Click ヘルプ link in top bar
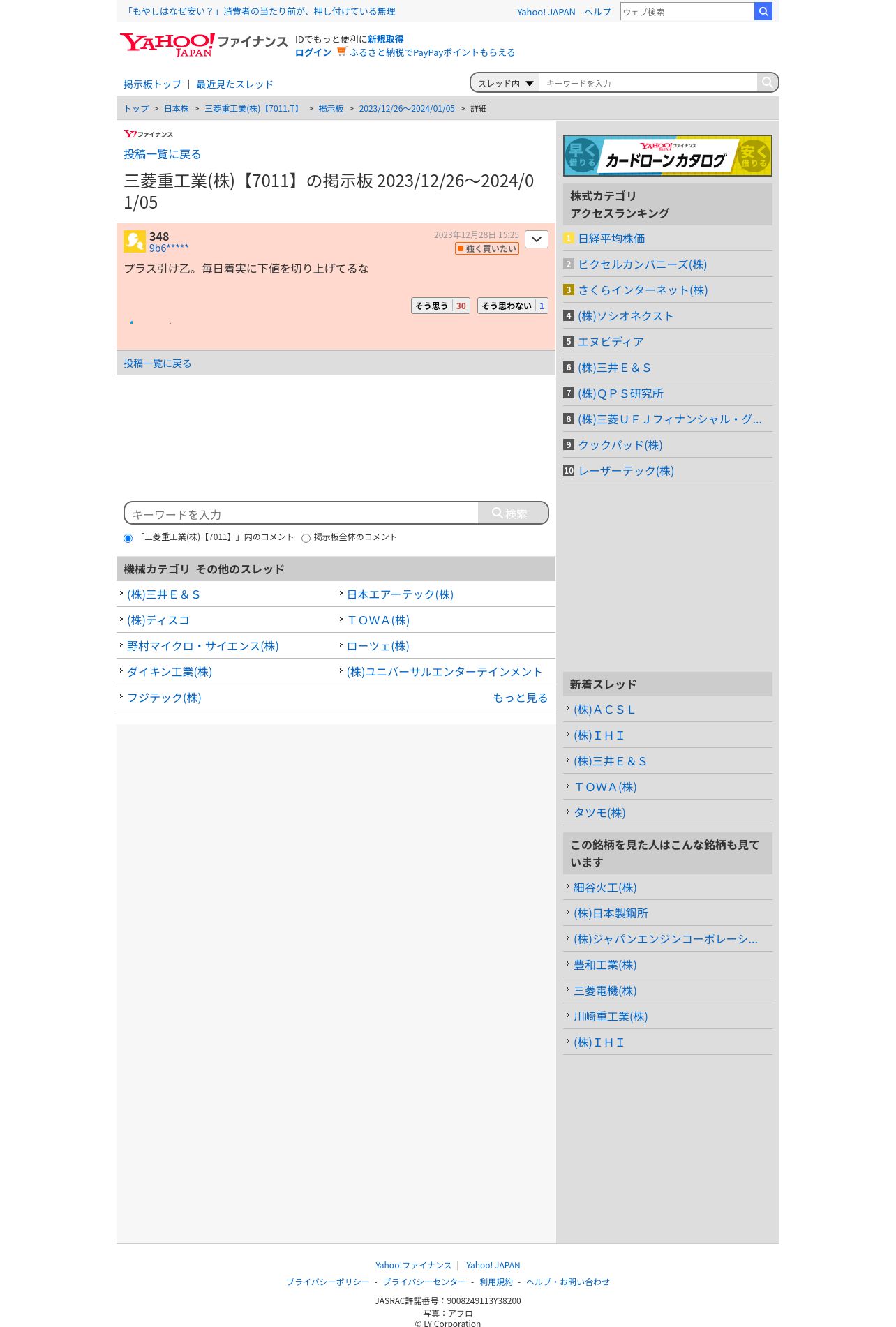The height and width of the screenshot is (1327, 896). coord(597,12)
